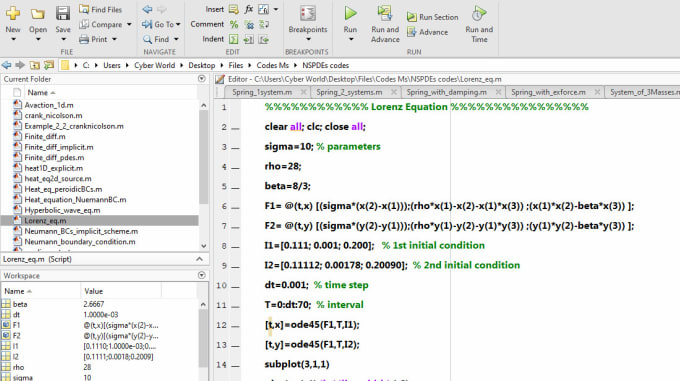This screenshot has width=680, height=381.
Task: Set breakpoint dash on line 12
Action: coord(235,326)
